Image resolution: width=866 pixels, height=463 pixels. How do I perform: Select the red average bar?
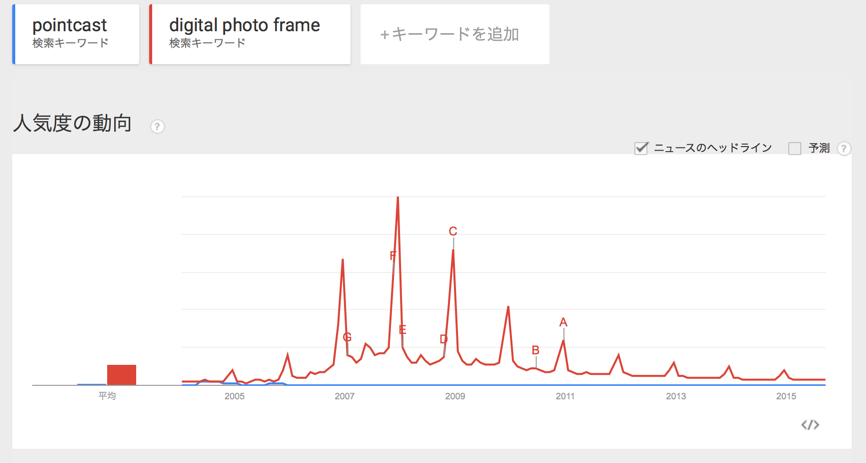(x=122, y=375)
